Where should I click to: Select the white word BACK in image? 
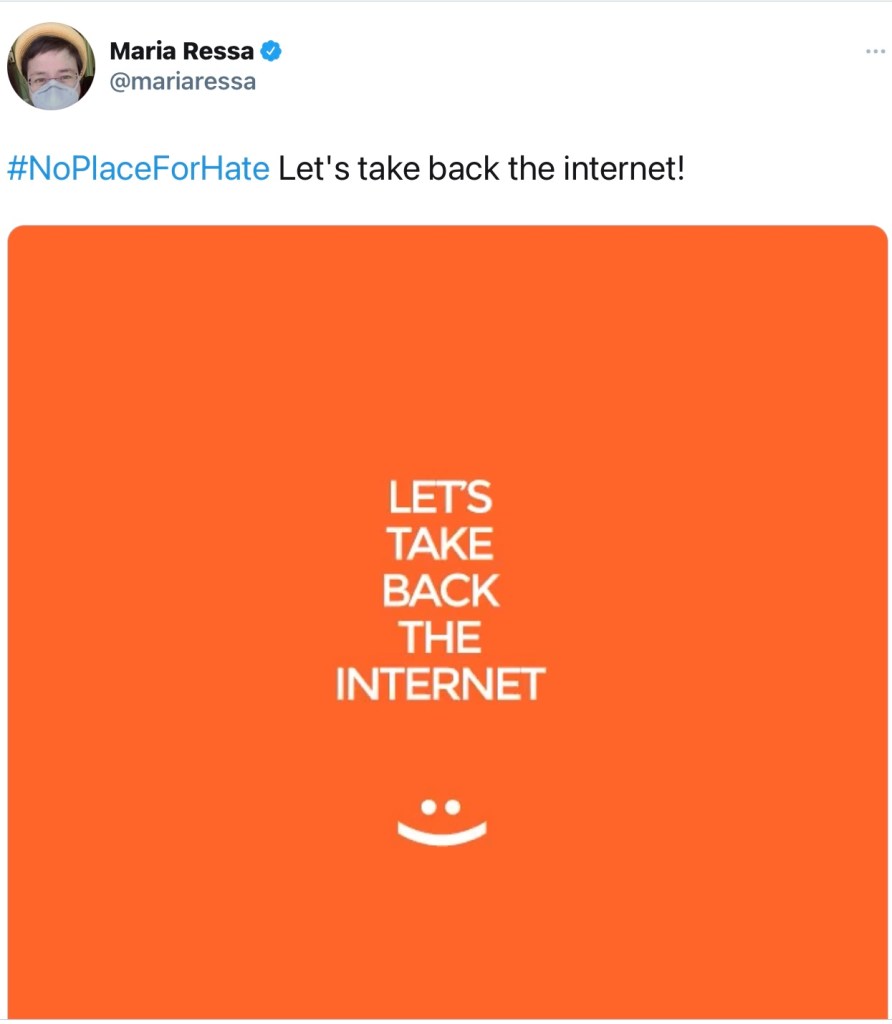pyautogui.click(x=440, y=592)
